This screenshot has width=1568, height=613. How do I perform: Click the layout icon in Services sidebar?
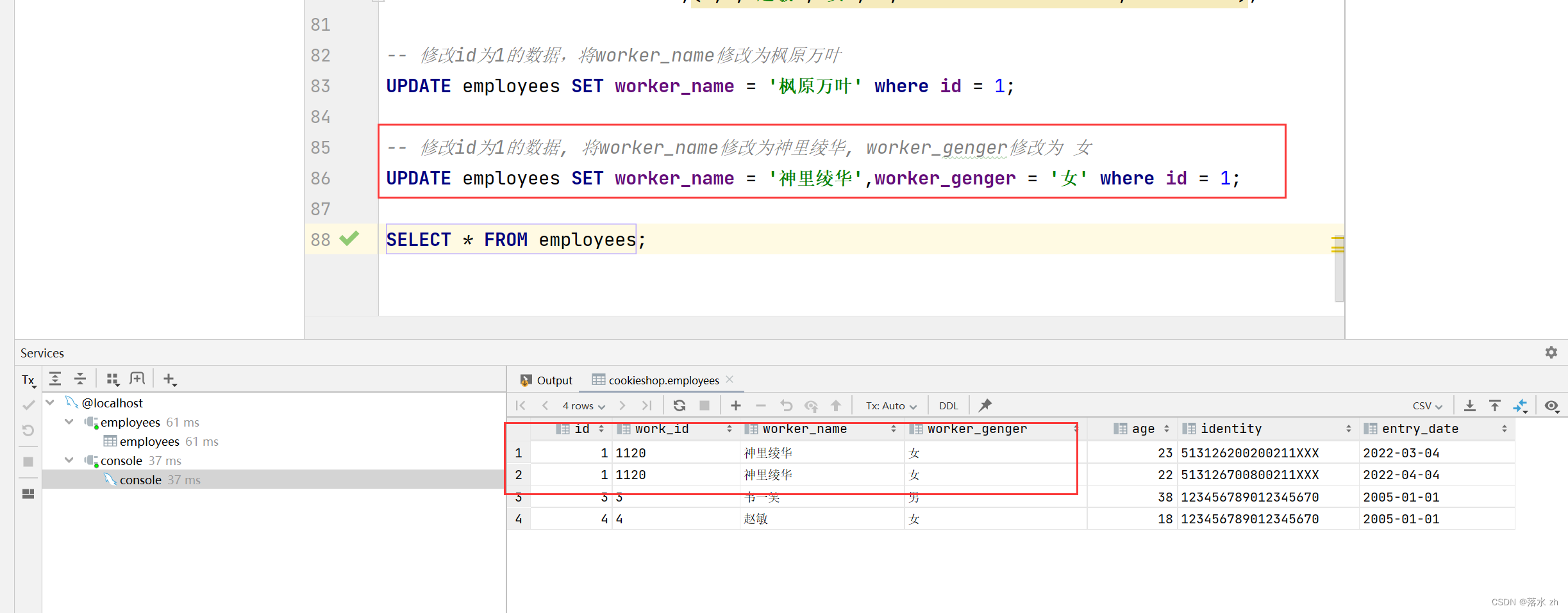point(28,494)
